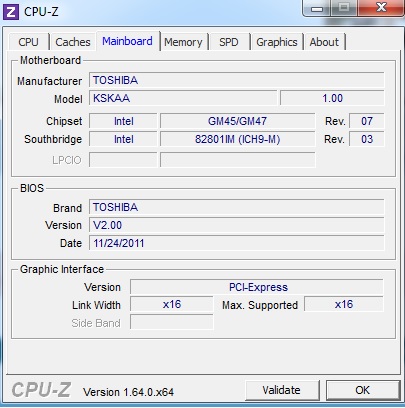Viewport: 405px width, 408px height.
Task: Switch to the Graphics tab
Action: (x=277, y=42)
